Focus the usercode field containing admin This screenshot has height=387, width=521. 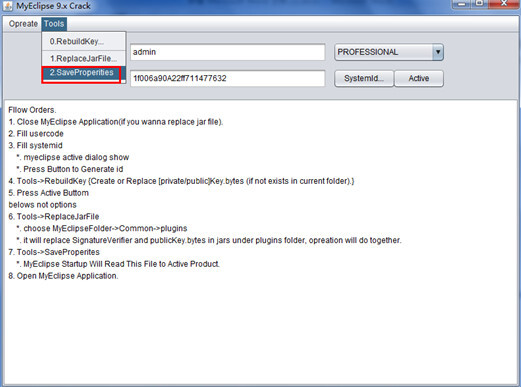coord(228,52)
